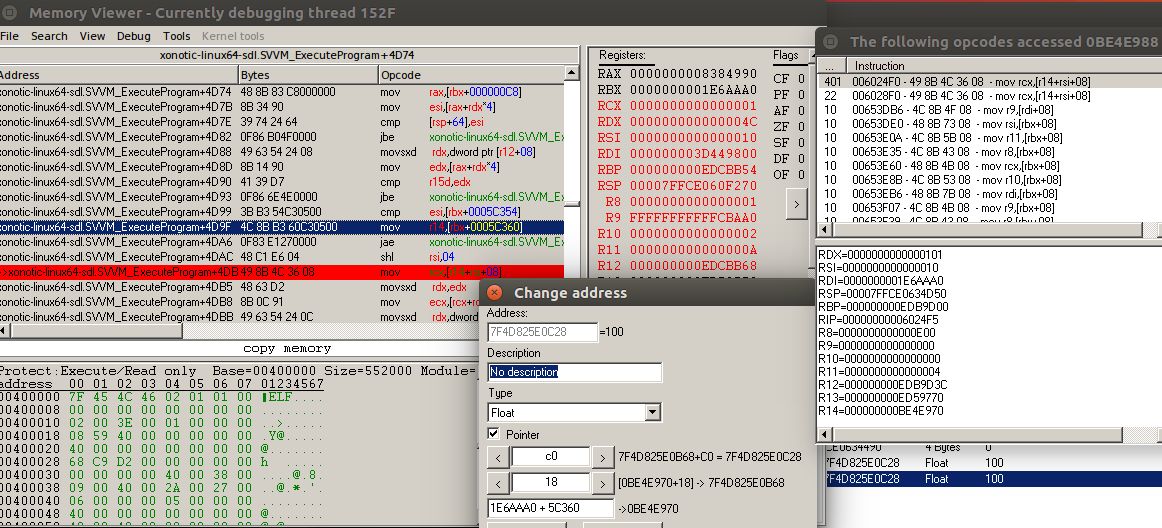Image resolution: width=1162 pixels, height=528 pixels.
Task: Open the Type dropdown showing Float
Action: point(653,412)
